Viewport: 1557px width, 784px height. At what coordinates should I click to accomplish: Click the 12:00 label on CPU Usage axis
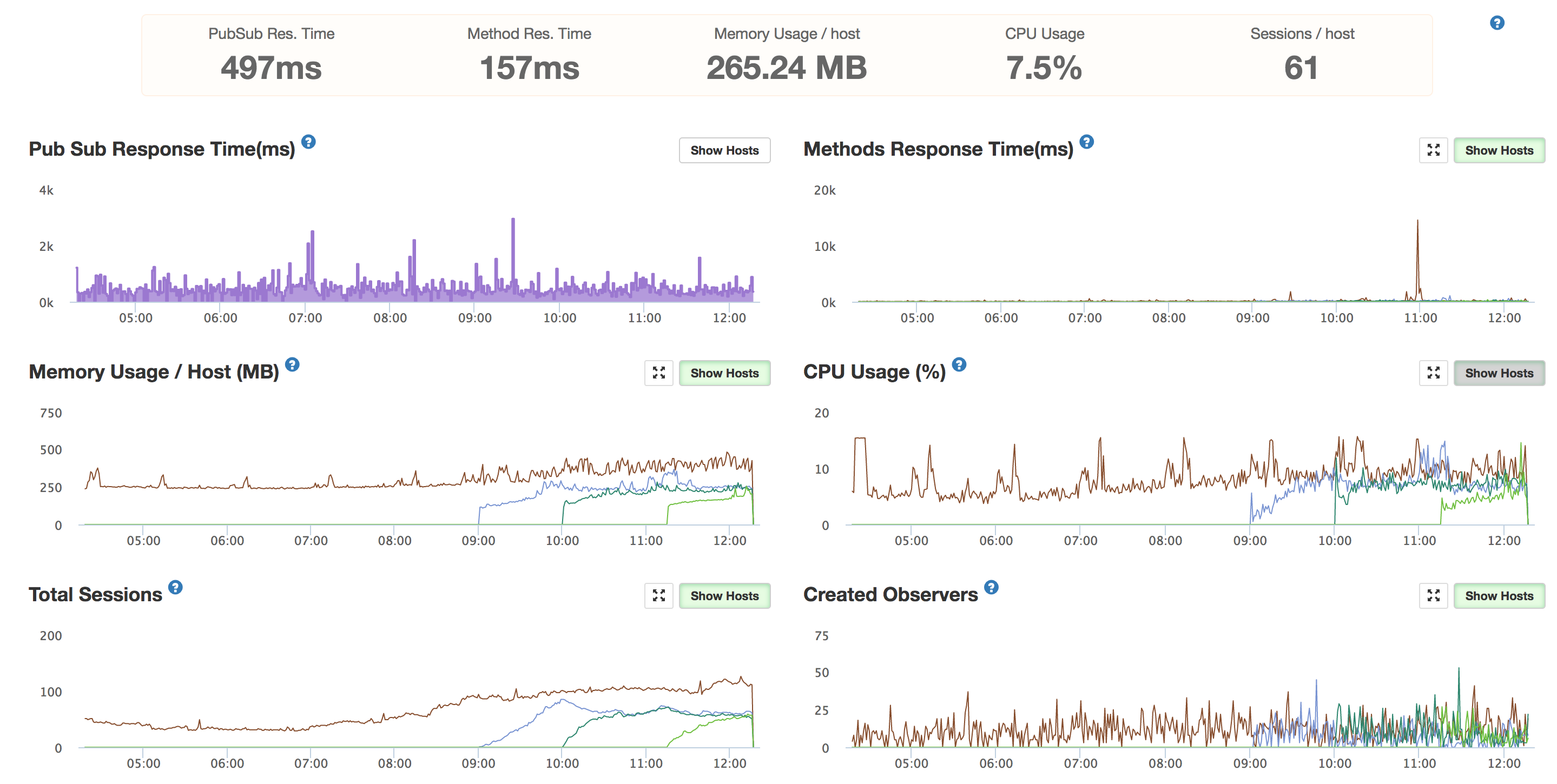coord(1504,541)
